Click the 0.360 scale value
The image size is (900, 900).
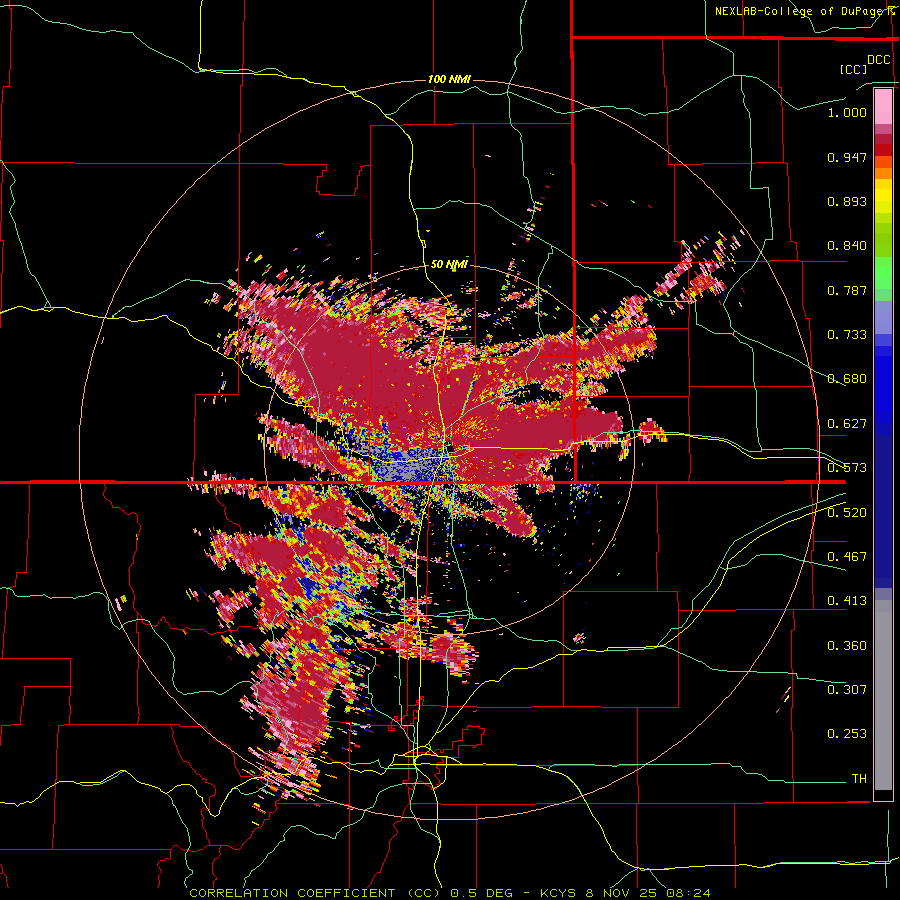point(847,646)
